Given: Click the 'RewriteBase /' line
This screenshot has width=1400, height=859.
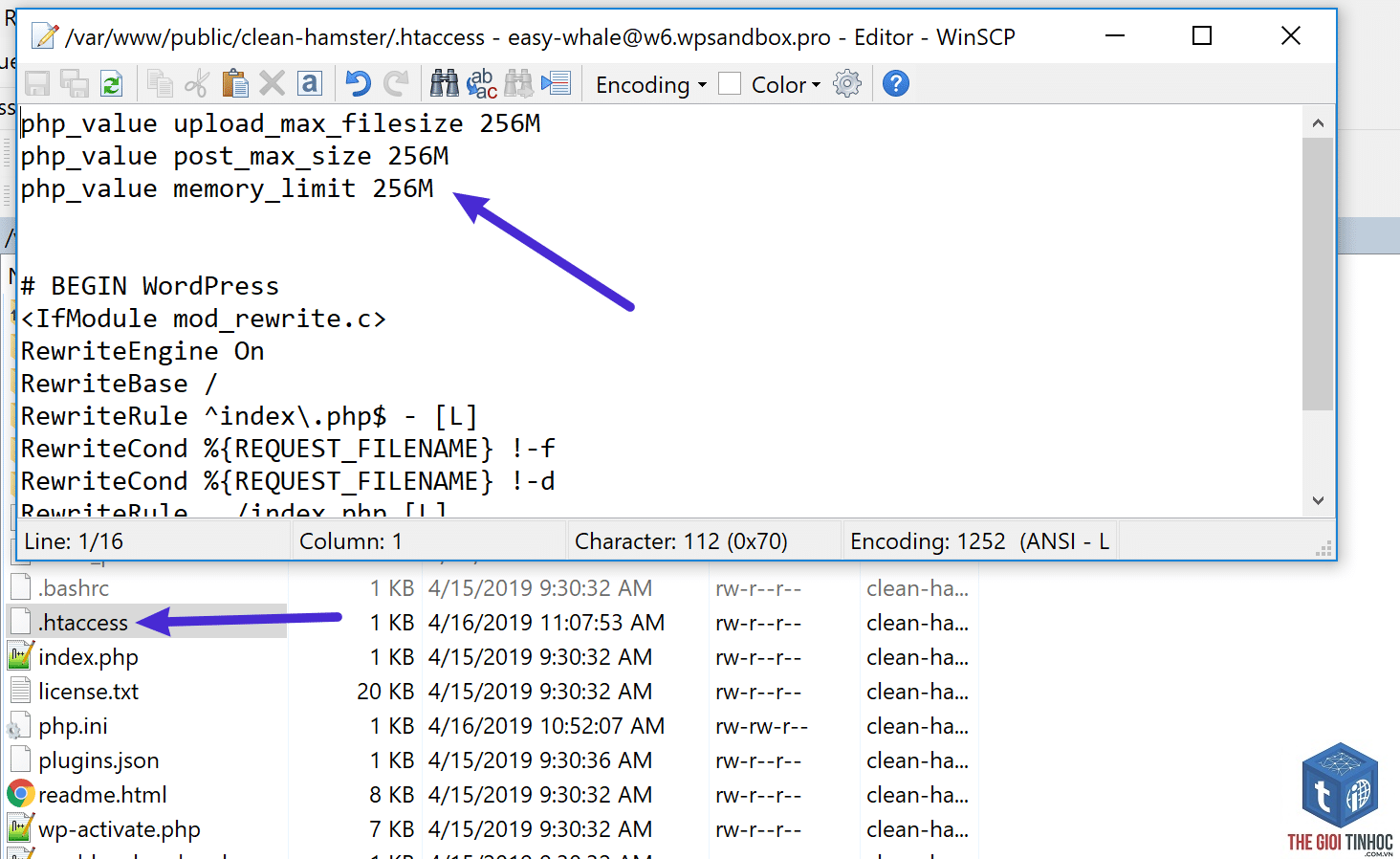Looking at the screenshot, I should (120, 385).
